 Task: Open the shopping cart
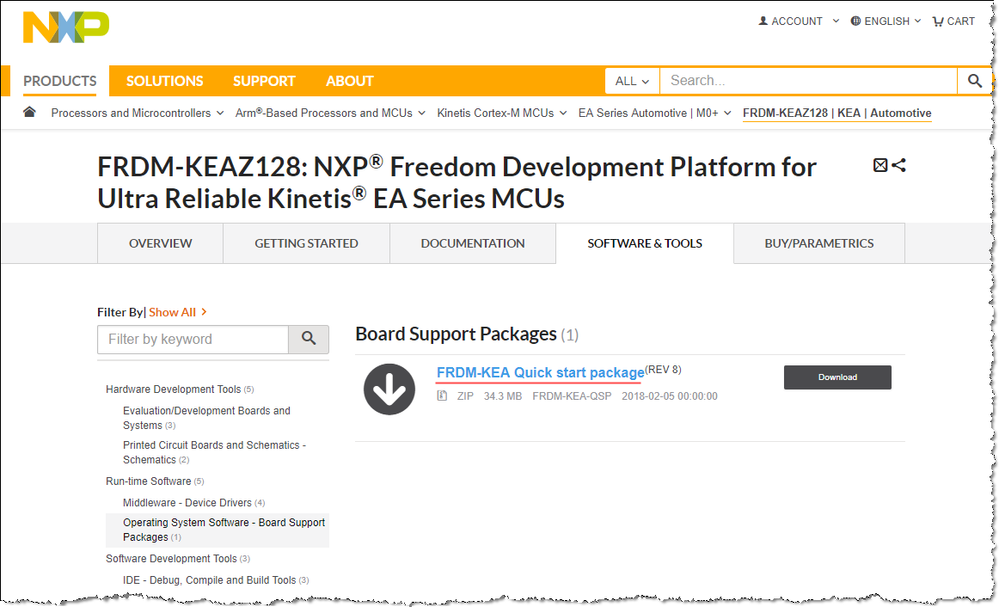(953, 21)
